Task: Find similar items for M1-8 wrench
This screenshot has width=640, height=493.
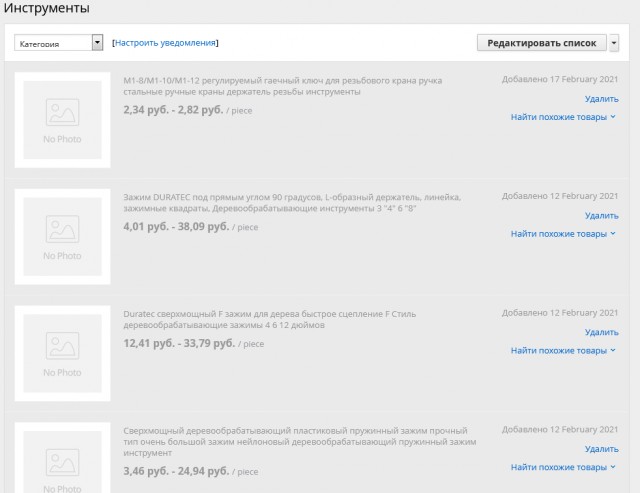Action: click(x=563, y=117)
